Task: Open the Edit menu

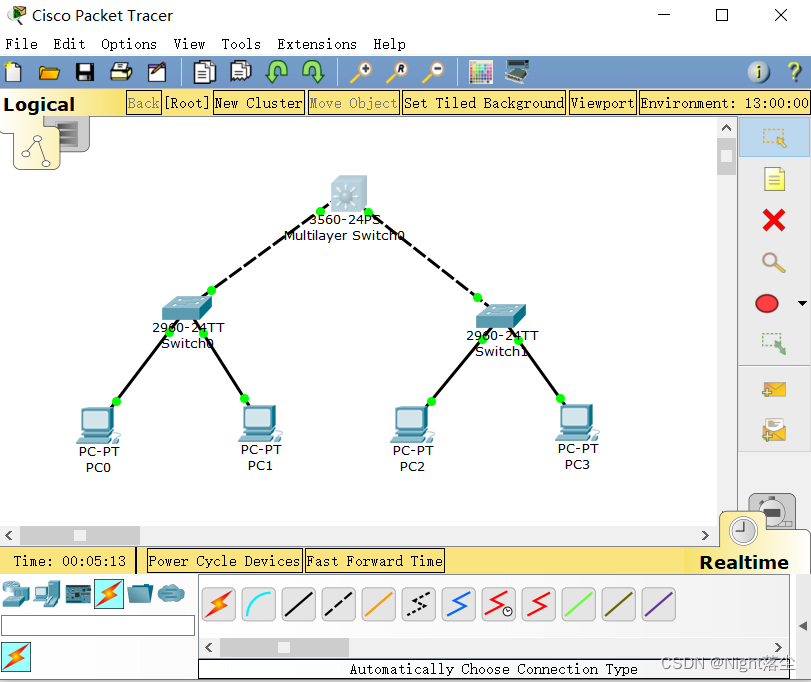Action: (x=69, y=44)
